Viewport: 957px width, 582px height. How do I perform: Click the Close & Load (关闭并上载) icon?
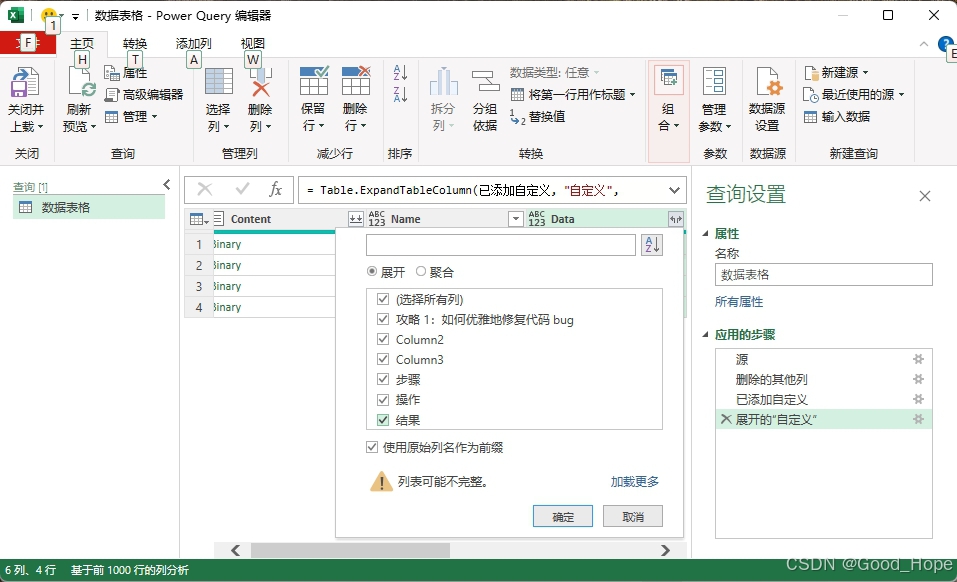click(25, 83)
